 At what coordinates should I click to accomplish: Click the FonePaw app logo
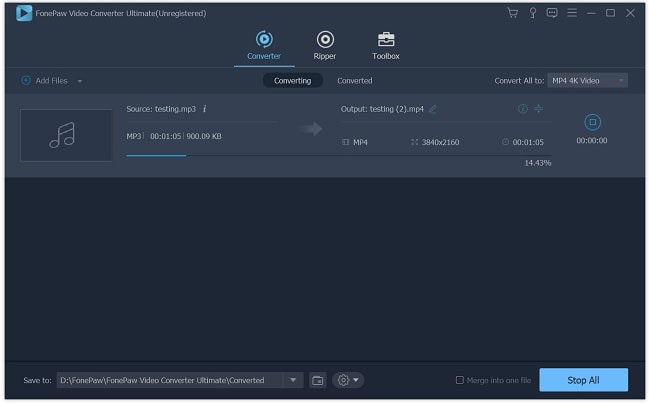(24, 13)
